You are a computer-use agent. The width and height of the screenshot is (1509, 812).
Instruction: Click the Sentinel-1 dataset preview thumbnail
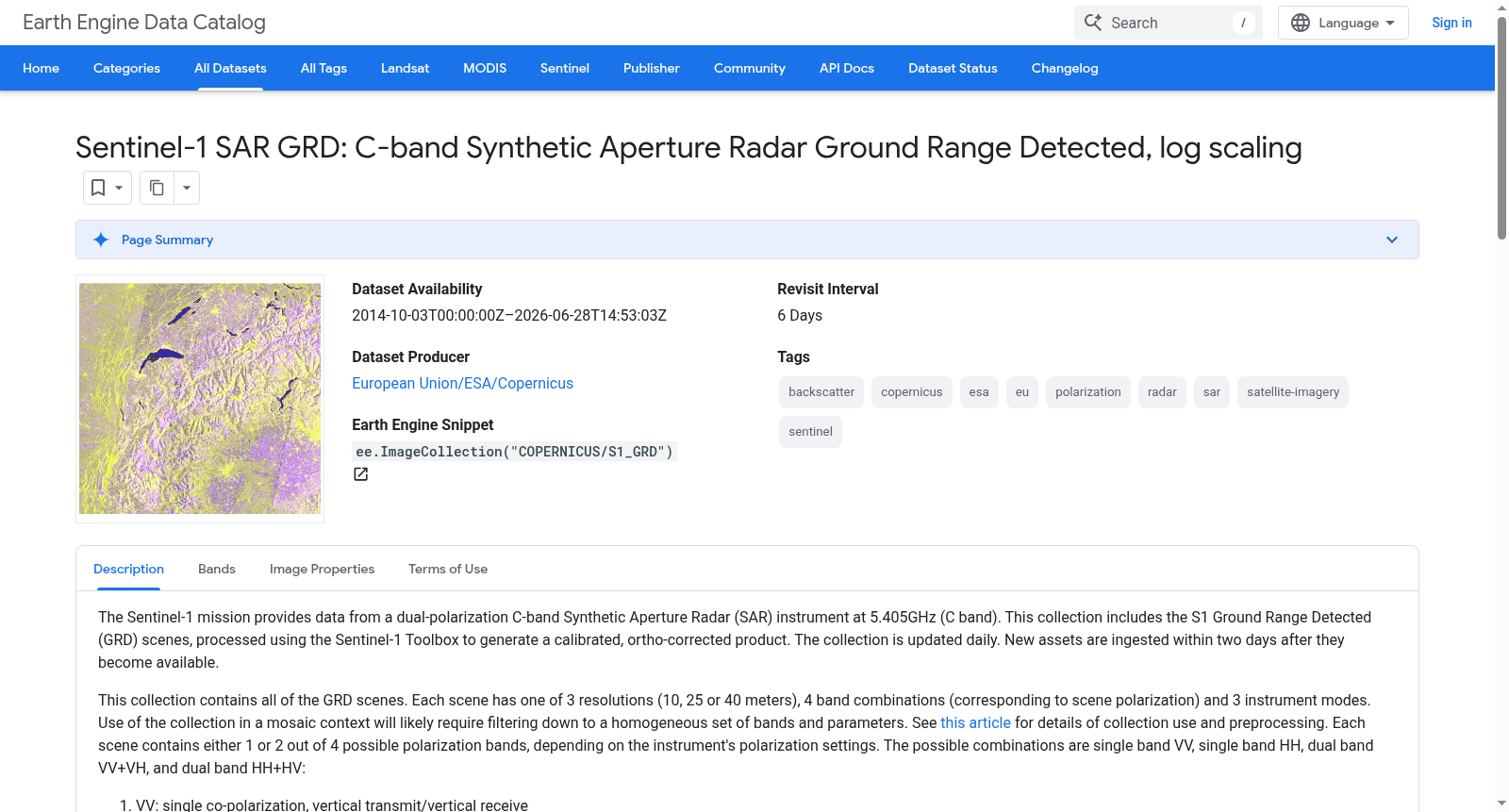pos(200,399)
